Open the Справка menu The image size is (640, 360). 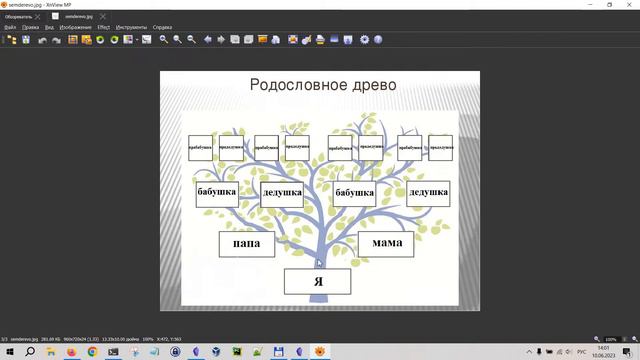coord(162,27)
